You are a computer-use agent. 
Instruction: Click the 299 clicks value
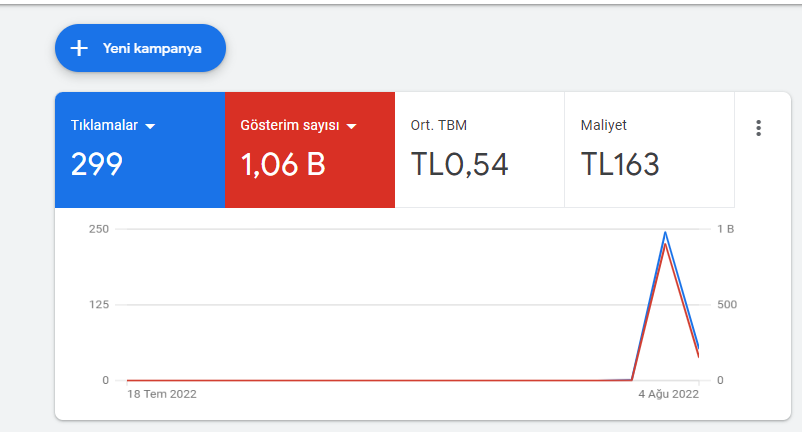[x=97, y=164]
